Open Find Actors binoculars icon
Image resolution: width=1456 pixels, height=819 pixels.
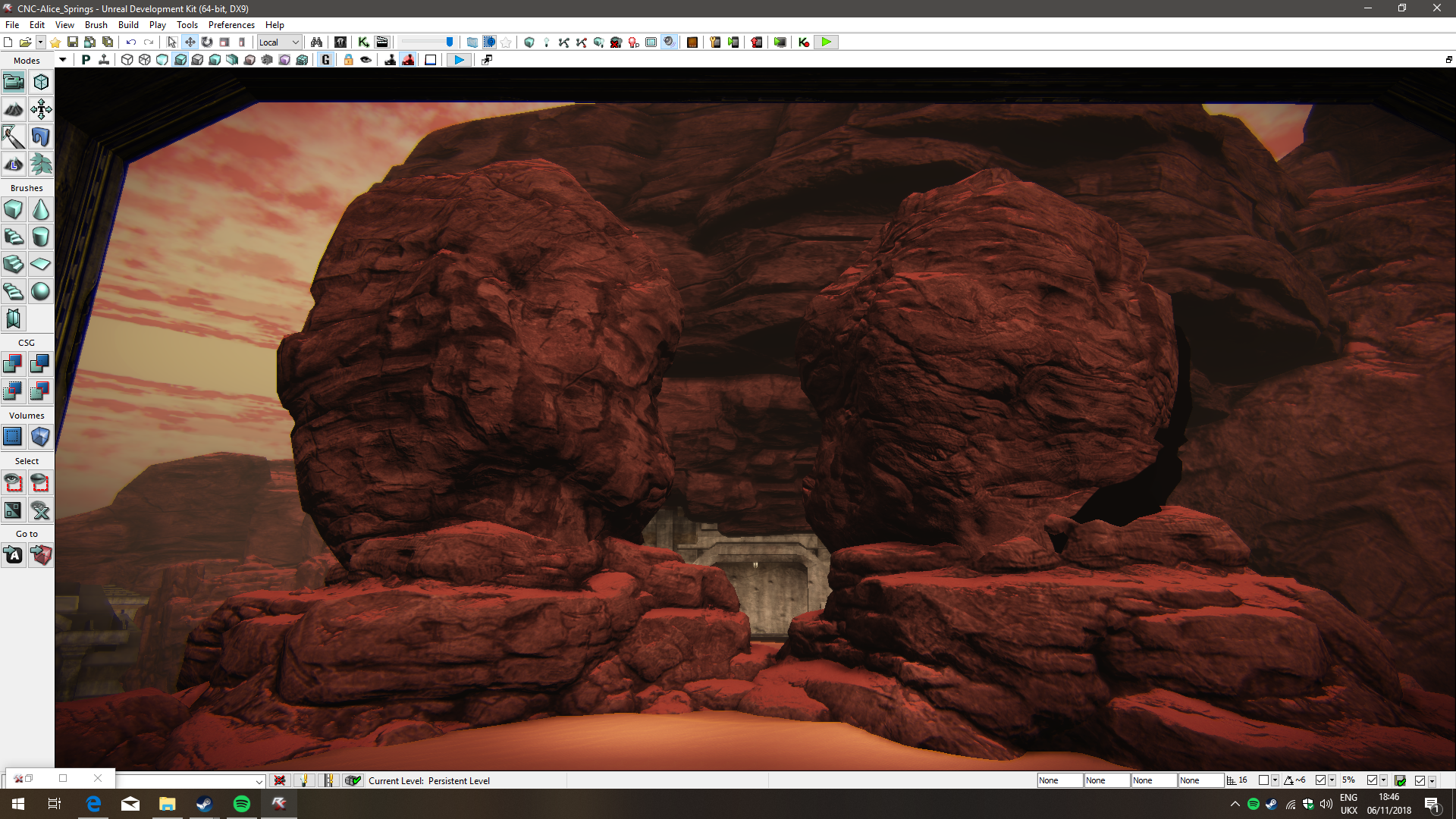316,42
